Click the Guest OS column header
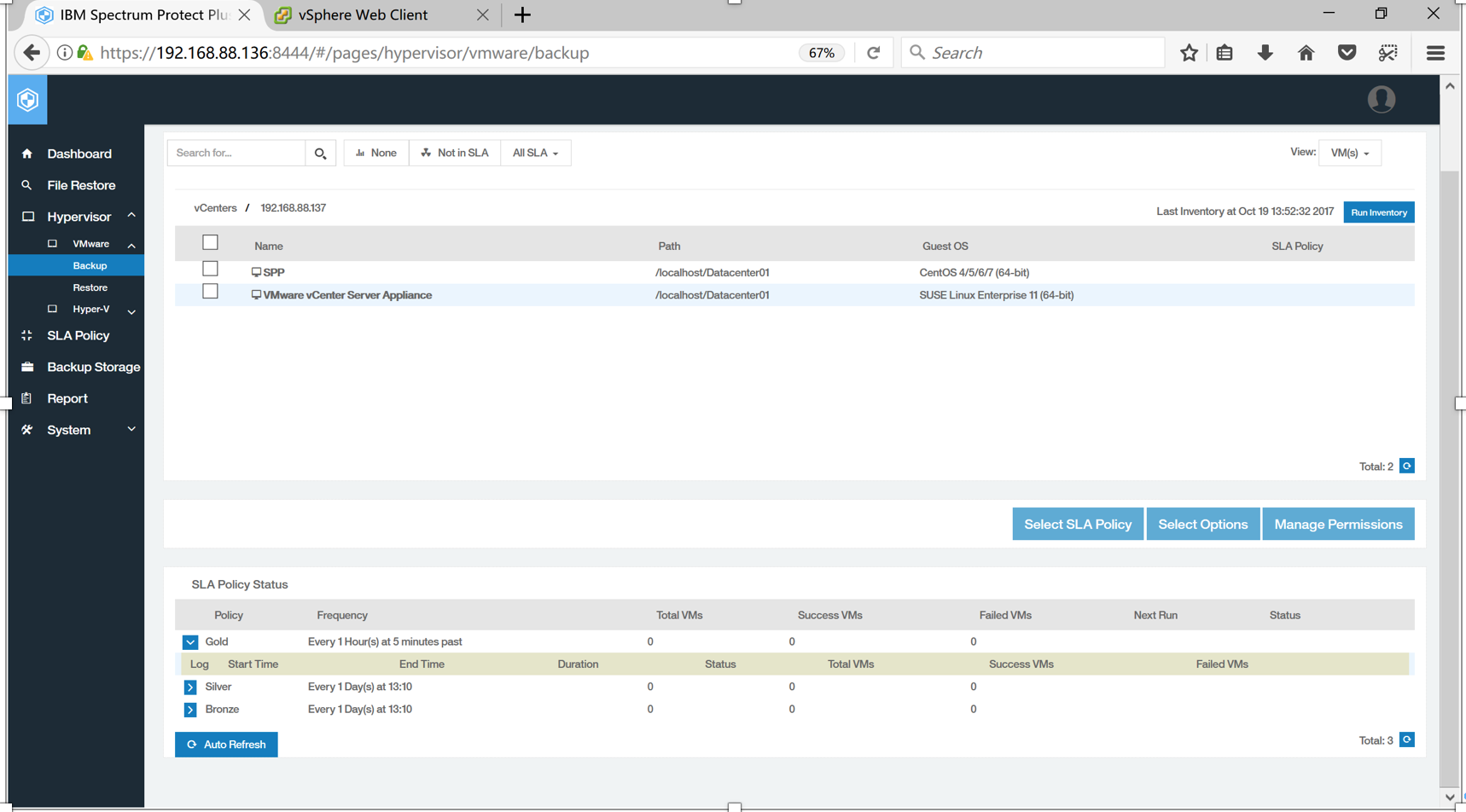The image size is (1466, 812). 945,246
